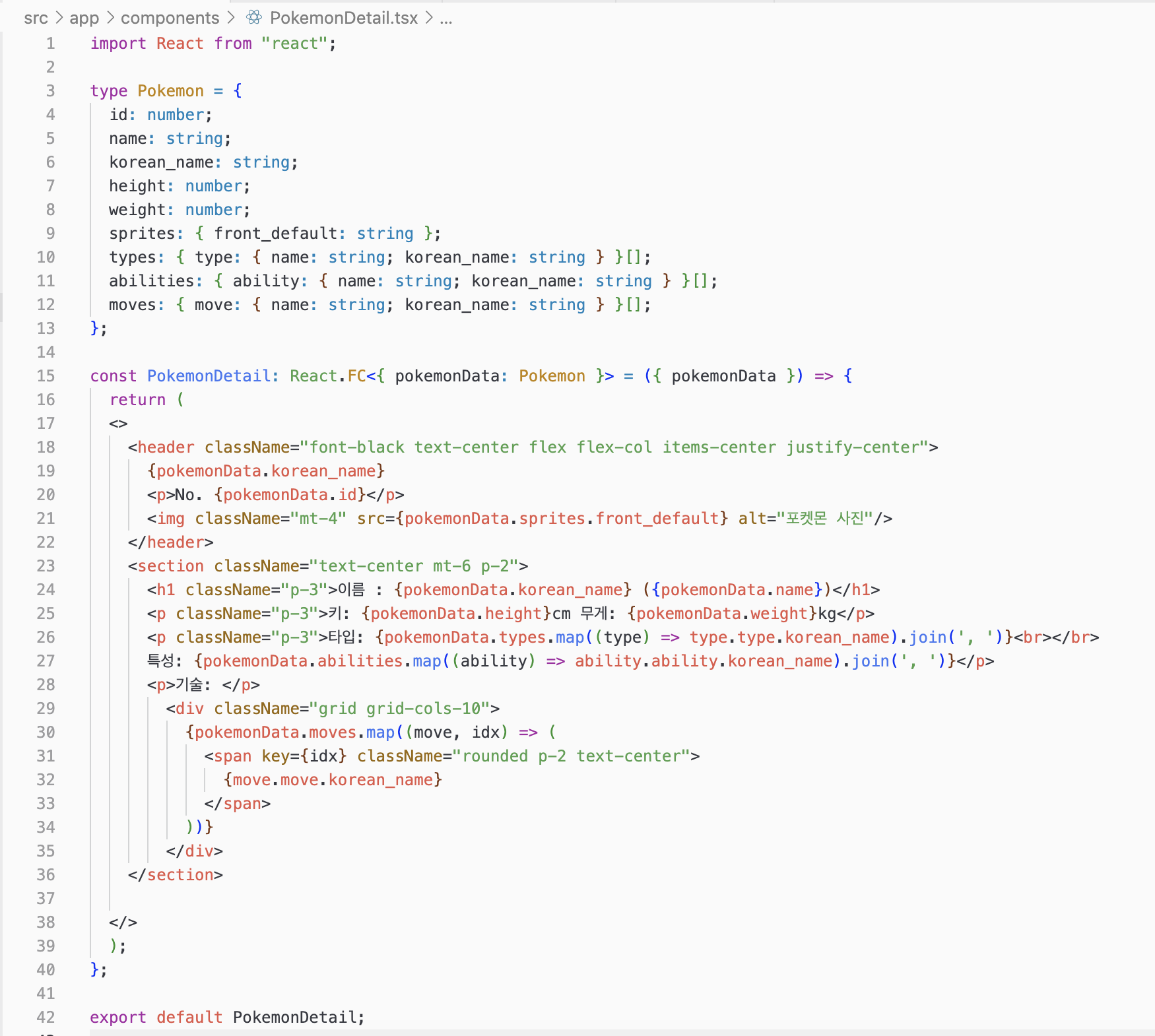Click 'Pokemon' in the type declaration
1155x1036 pixels.
[170, 91]
